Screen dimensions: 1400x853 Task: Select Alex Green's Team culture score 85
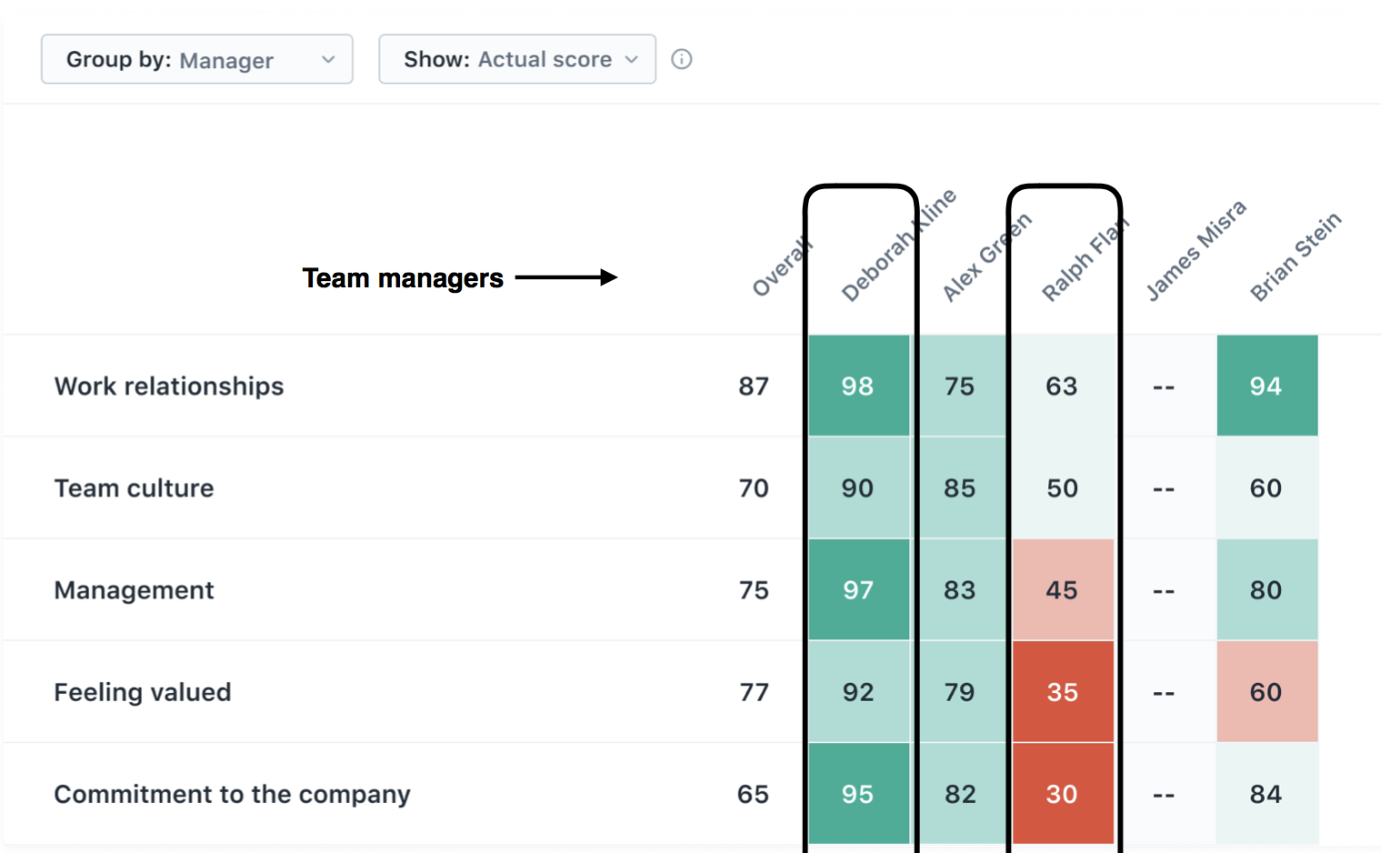pos(960,488)
